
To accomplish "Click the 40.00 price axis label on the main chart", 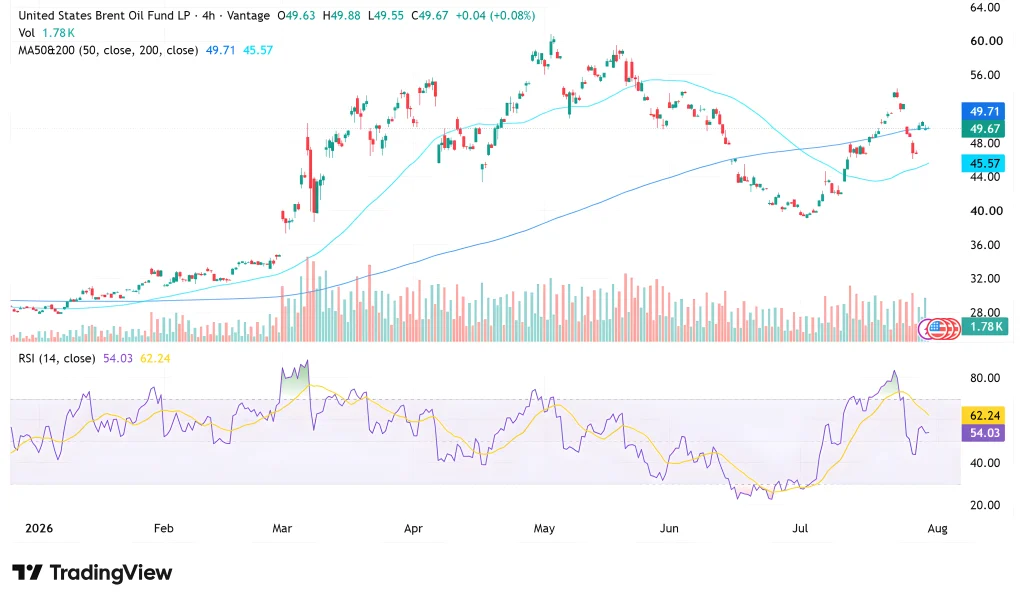I will 986,211.
